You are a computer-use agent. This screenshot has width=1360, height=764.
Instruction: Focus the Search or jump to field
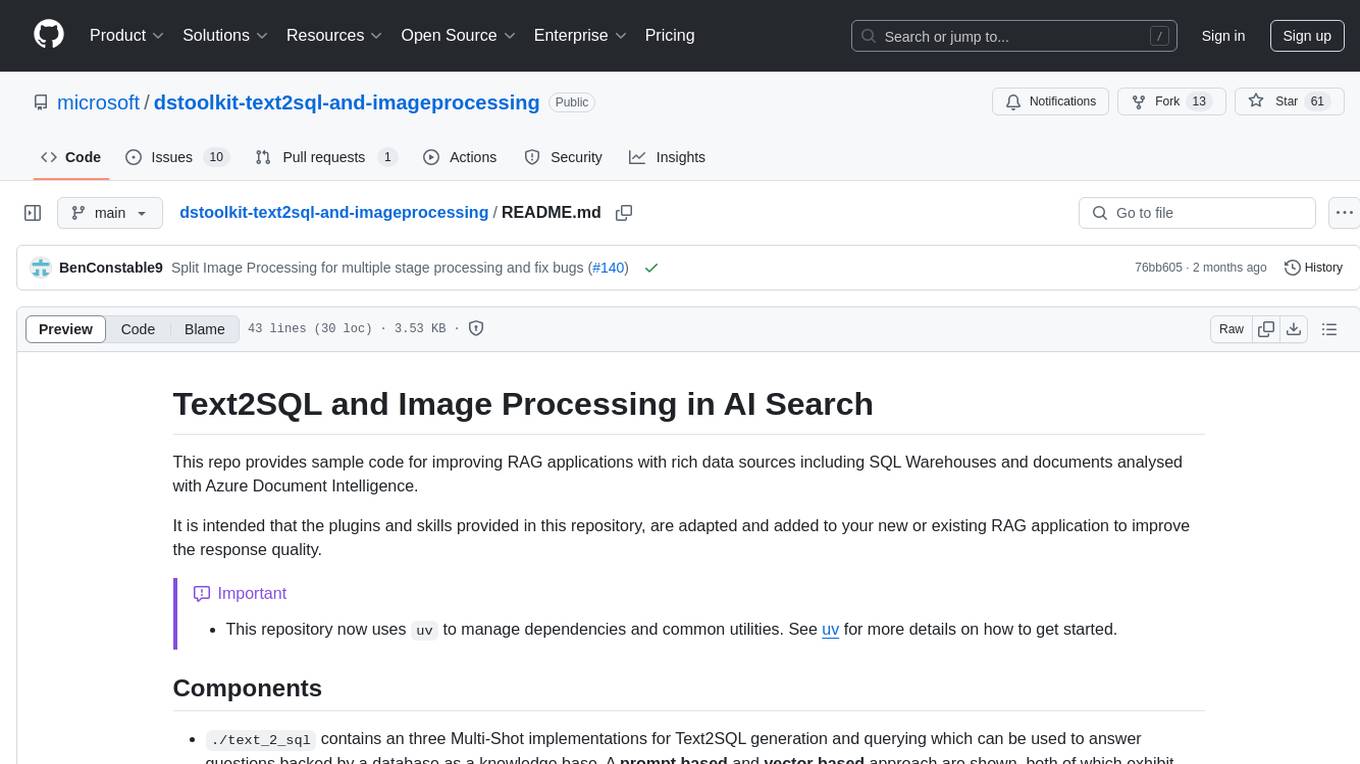pos(1014,36)
